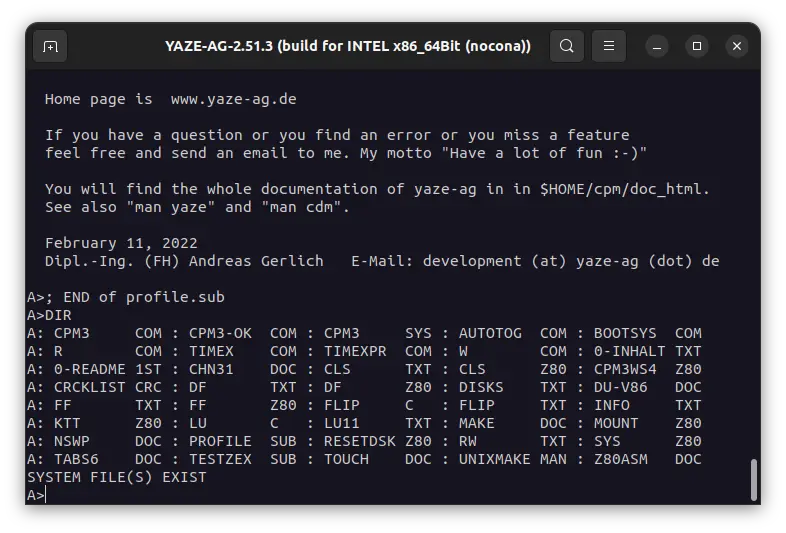Click the file name CHN31

coord(211,370)
